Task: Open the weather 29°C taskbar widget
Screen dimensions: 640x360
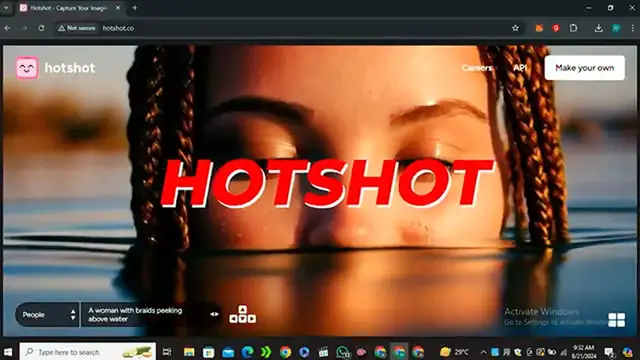Action: [x=455, y=352]
